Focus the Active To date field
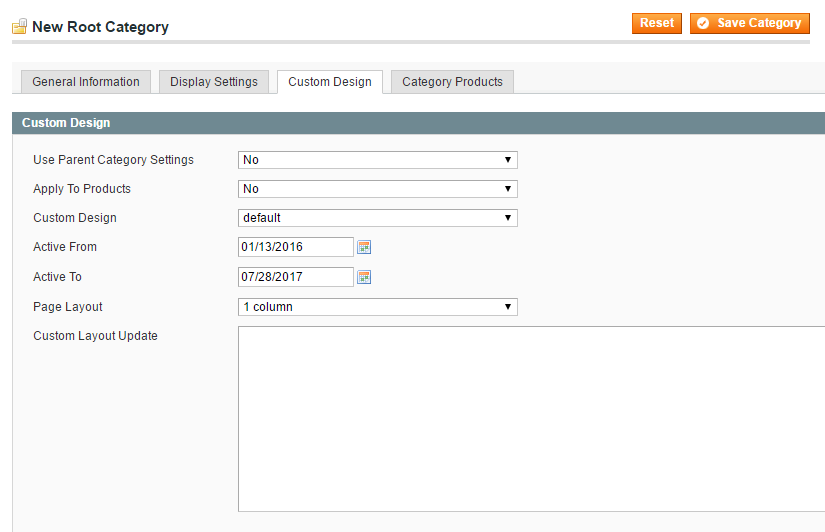This screenshot has width=825, height=532. pos(295,277)
